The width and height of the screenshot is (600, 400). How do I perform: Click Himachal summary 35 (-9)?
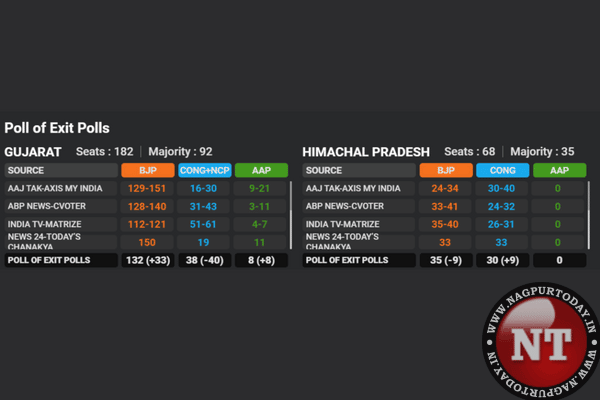click(446, 260)
